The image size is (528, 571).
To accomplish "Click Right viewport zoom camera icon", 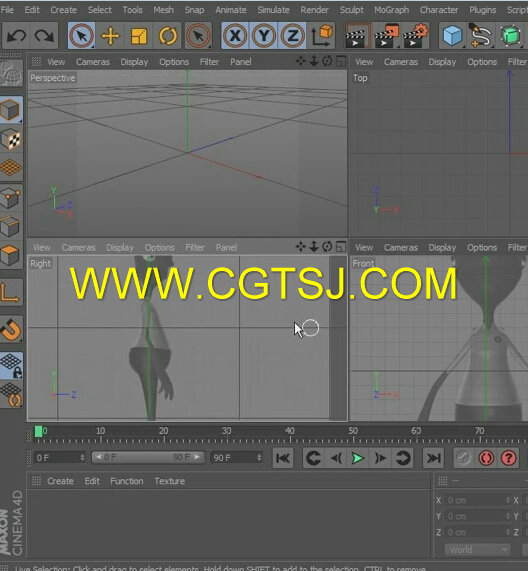I will [x=314, y=247].
